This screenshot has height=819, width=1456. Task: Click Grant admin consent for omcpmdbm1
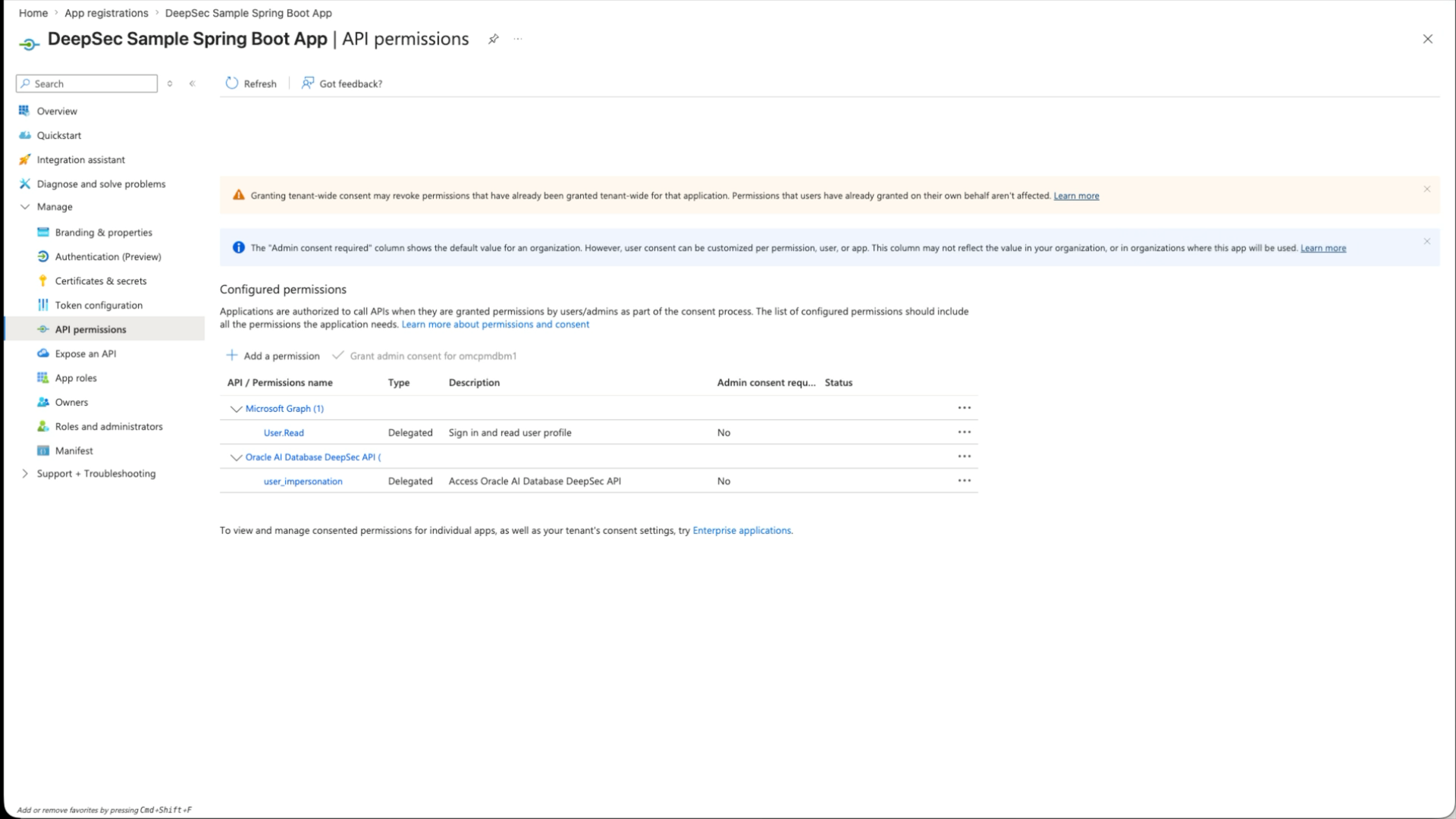433,356
